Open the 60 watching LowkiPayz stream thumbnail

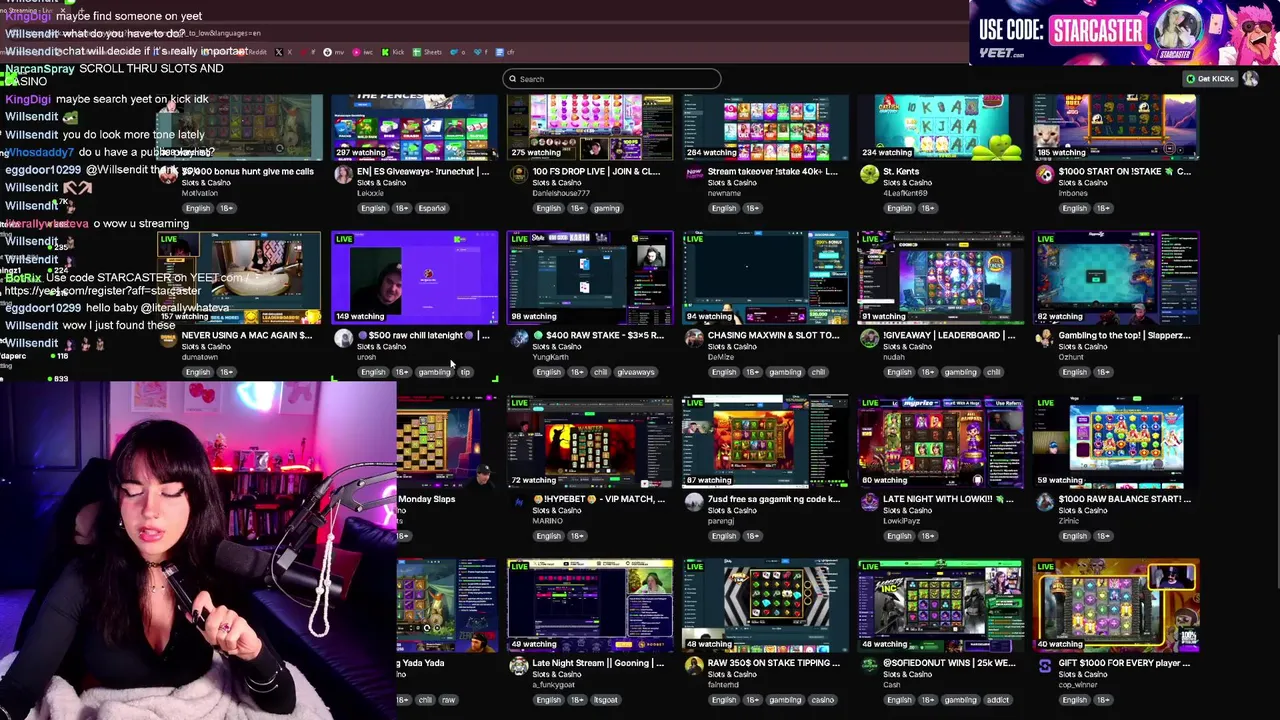[941, 441]
